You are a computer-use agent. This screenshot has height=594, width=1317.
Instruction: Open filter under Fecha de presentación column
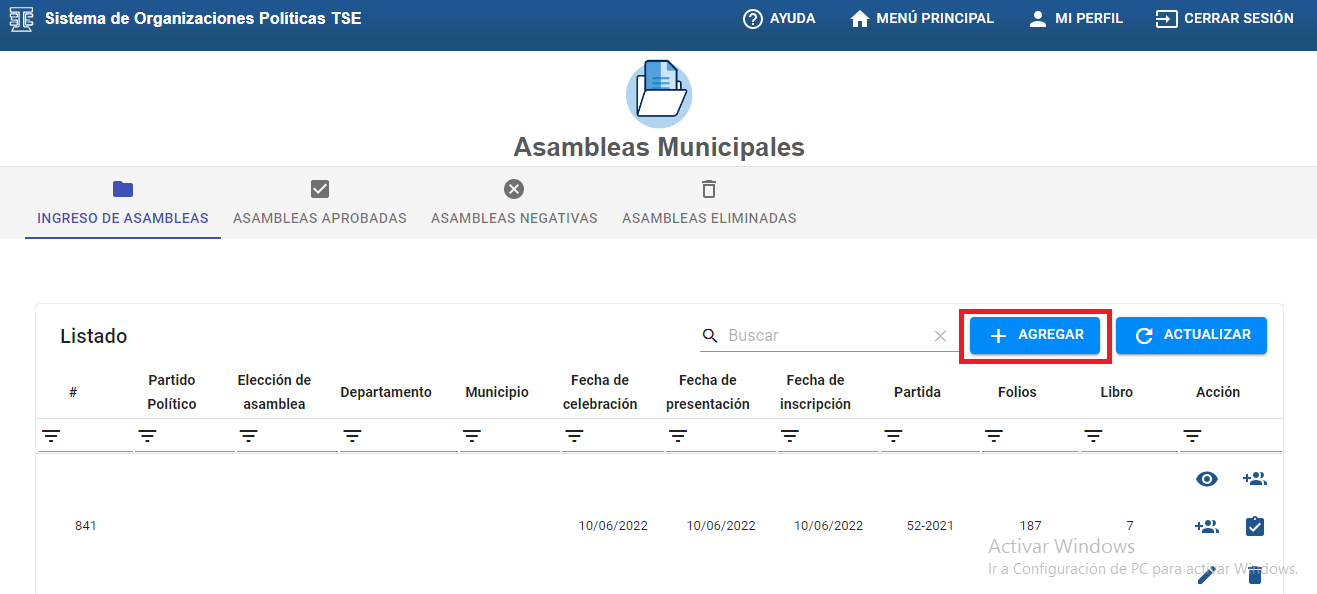(678, 436)
